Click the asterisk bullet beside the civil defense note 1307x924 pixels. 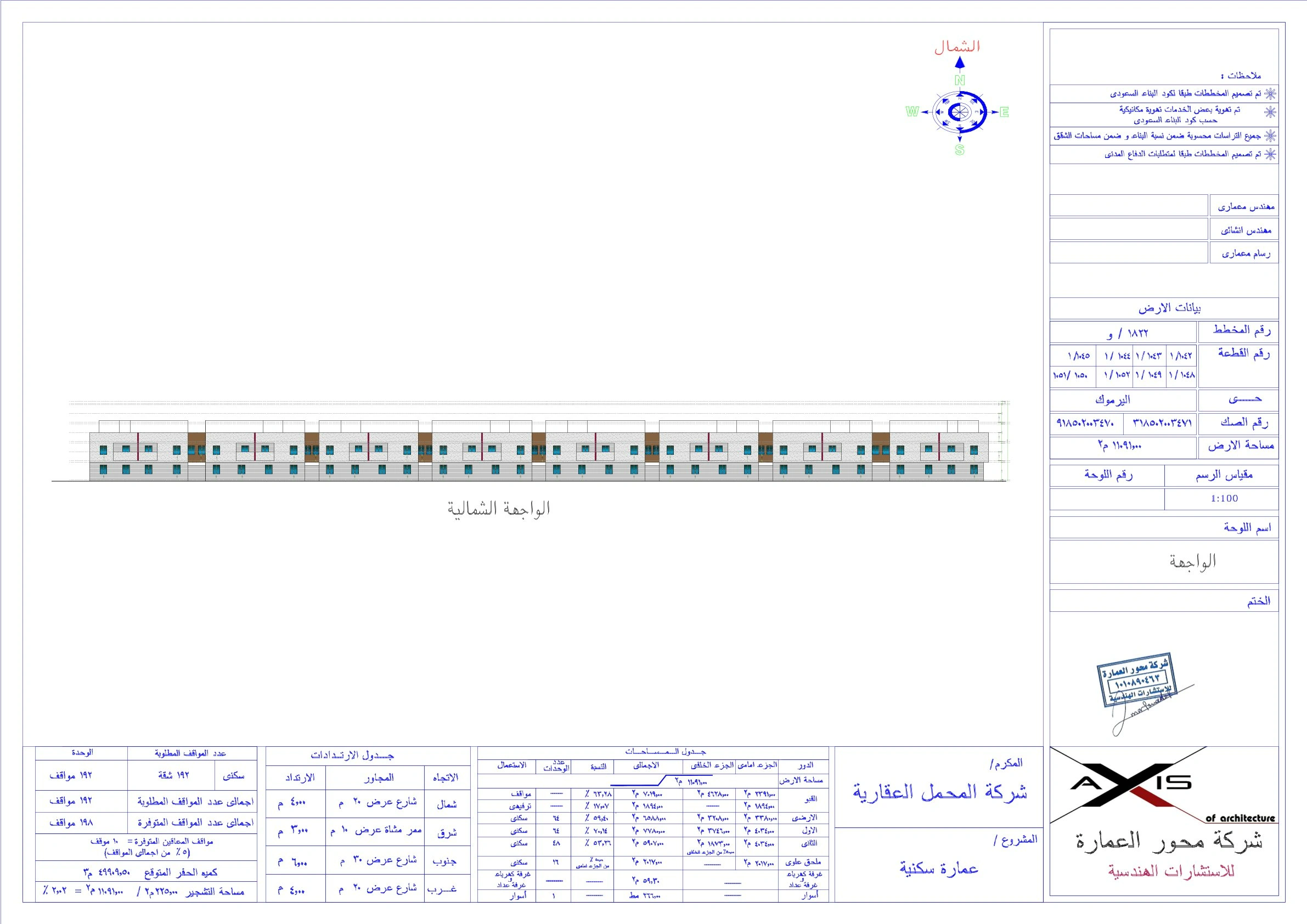click(1271, 154)
